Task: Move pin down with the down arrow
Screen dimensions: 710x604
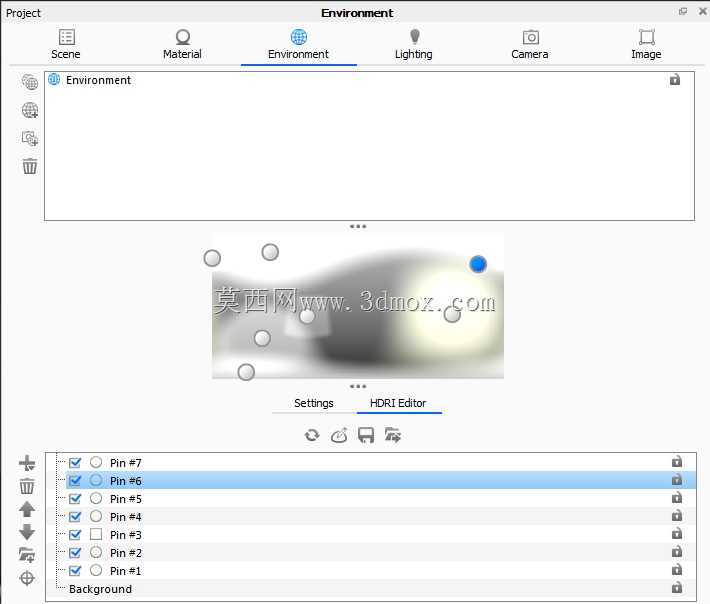Action: click(27, 532)
